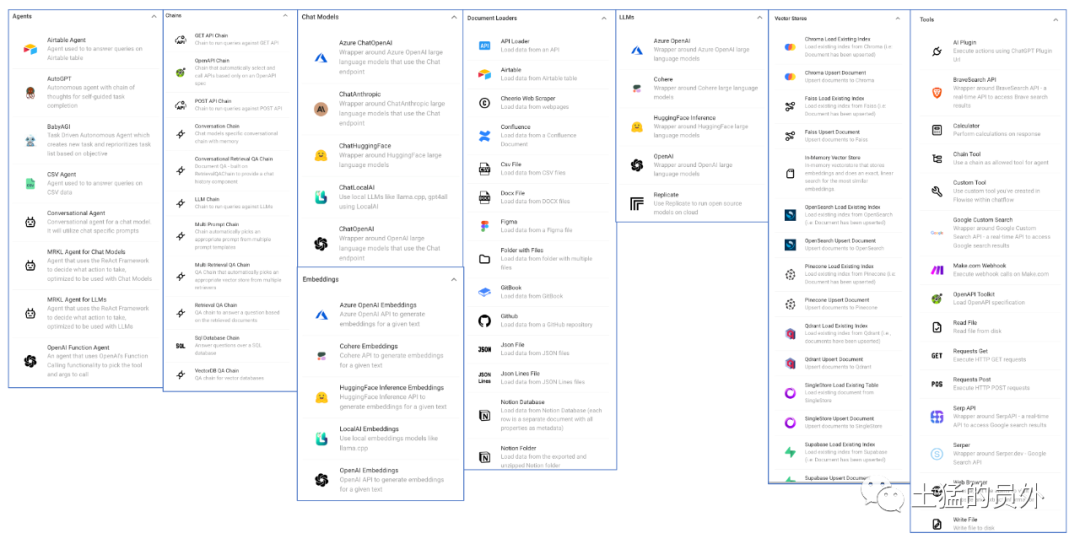Click the BabyAGI agent icon
This screenshot has height=544, width=1080.
(x=30, y=141)
